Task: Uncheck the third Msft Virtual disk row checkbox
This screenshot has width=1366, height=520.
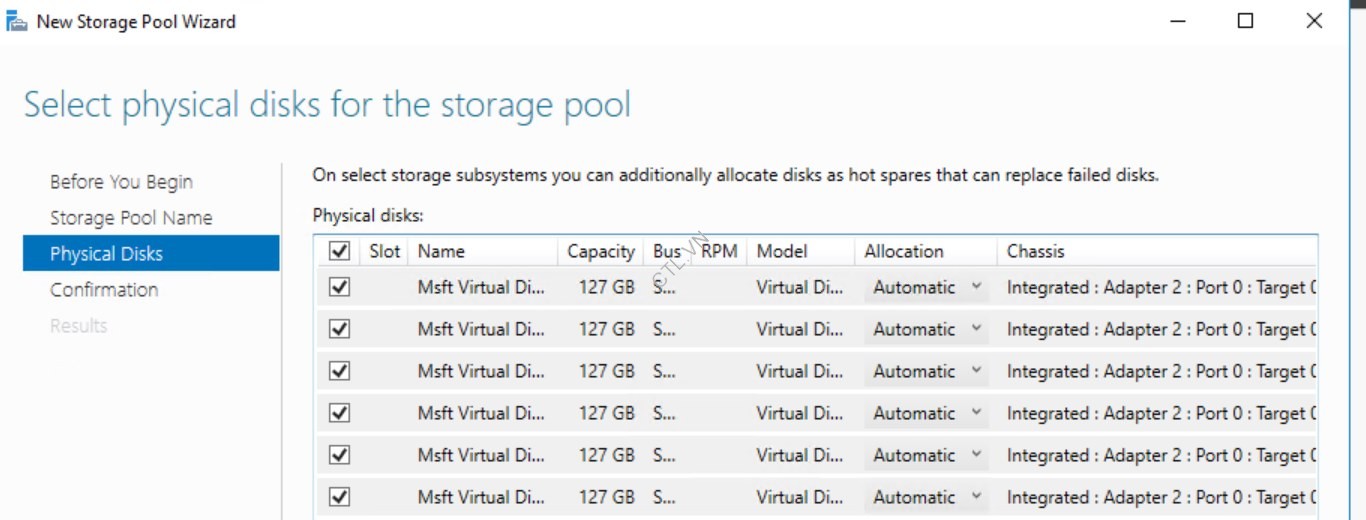Action: (340, 371)
